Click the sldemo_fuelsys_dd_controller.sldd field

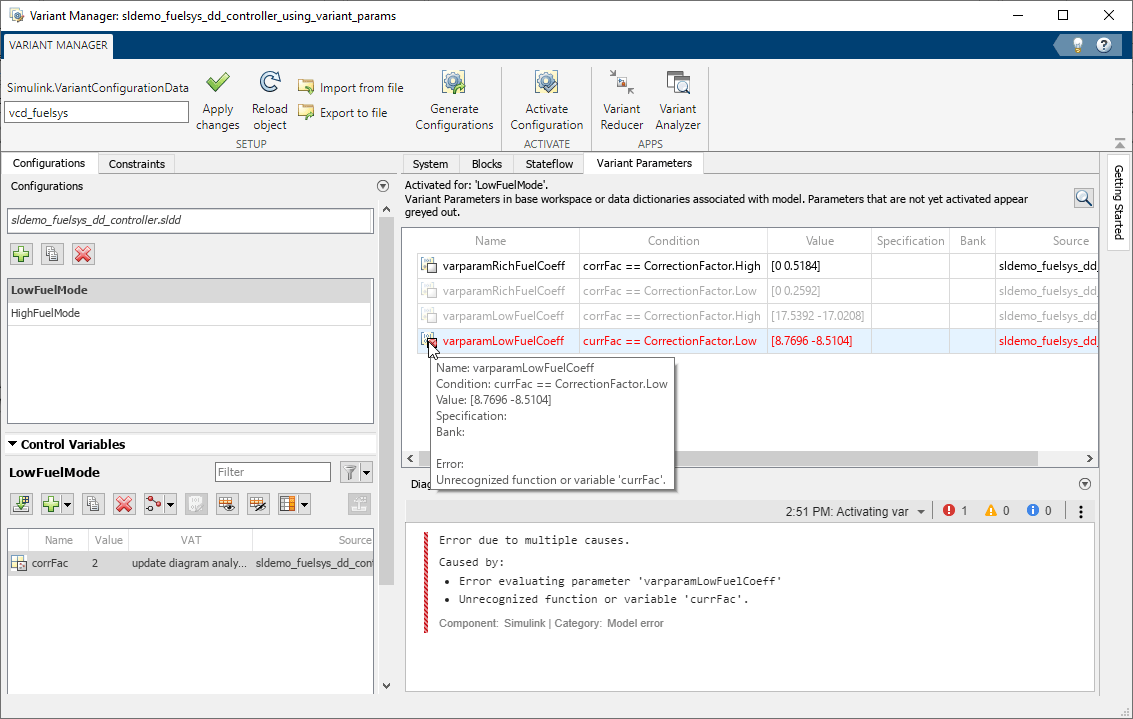pyautogui.click(x=189, y=220)
